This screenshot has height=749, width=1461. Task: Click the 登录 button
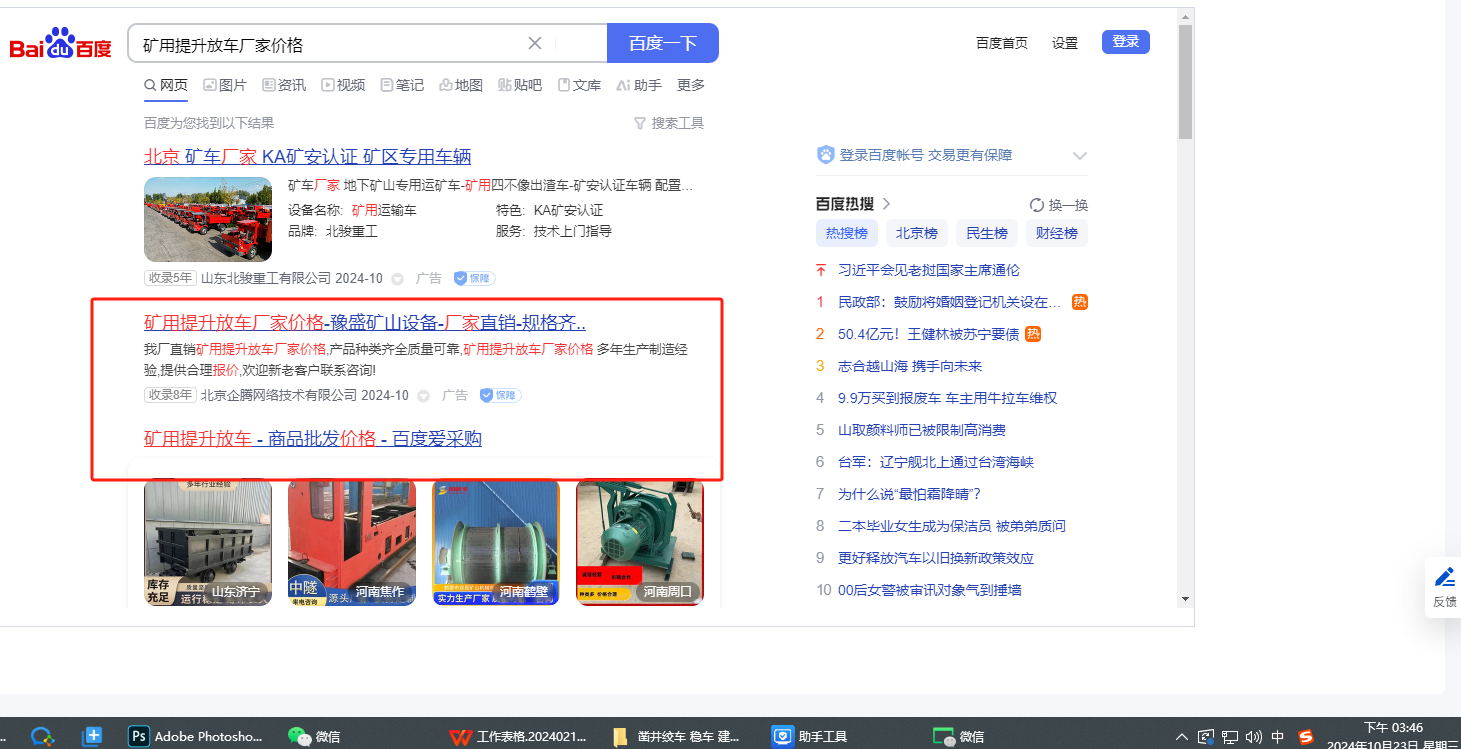pos(1126,42)
